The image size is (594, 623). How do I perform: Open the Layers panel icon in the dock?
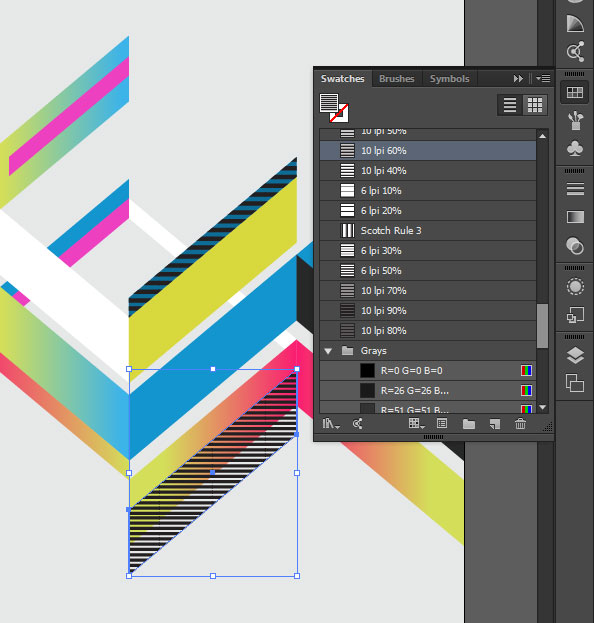(575, 355)
